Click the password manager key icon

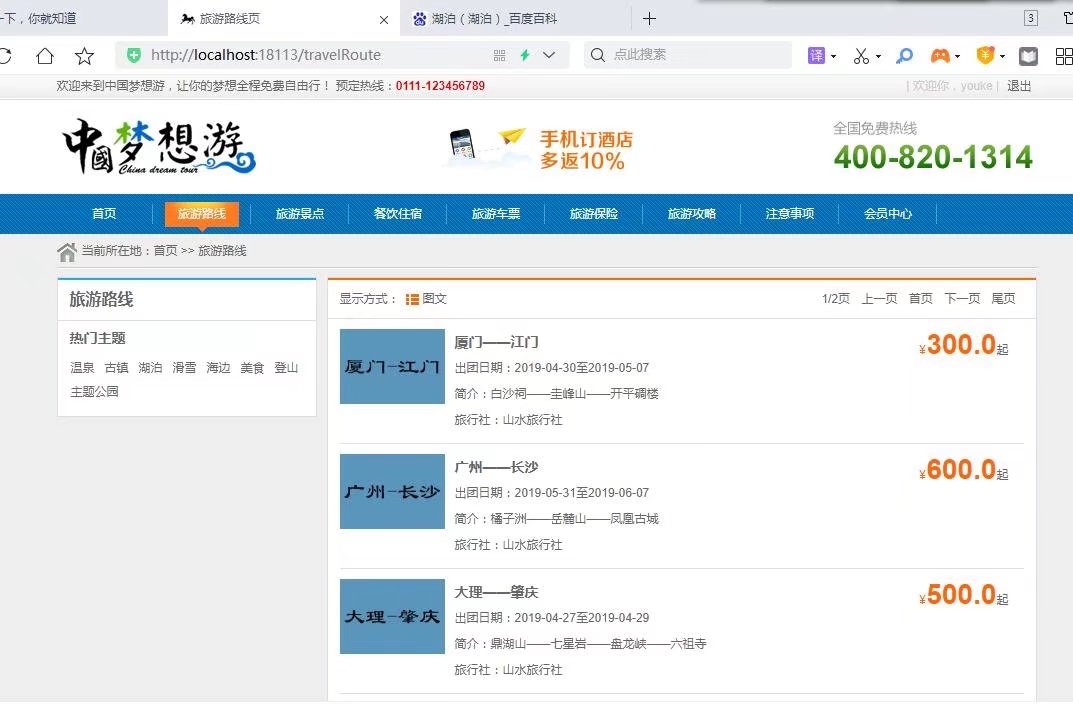click(x=903, y=55)
